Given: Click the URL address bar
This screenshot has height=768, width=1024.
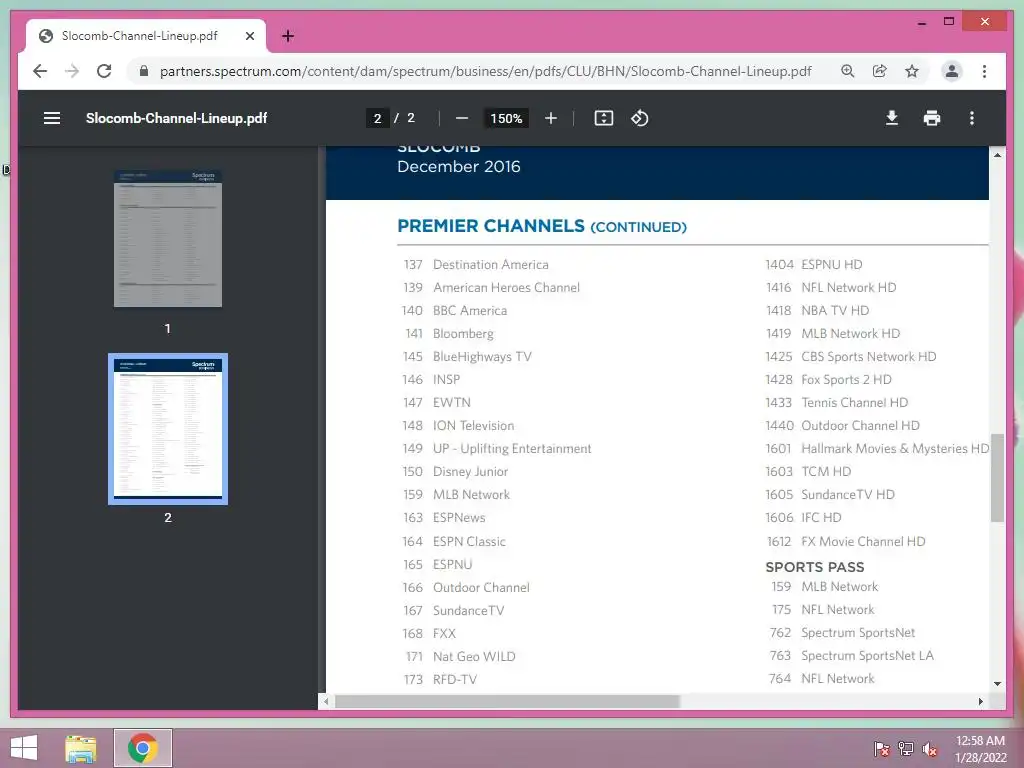Looking at the screenshot, I should coord(485,71).
